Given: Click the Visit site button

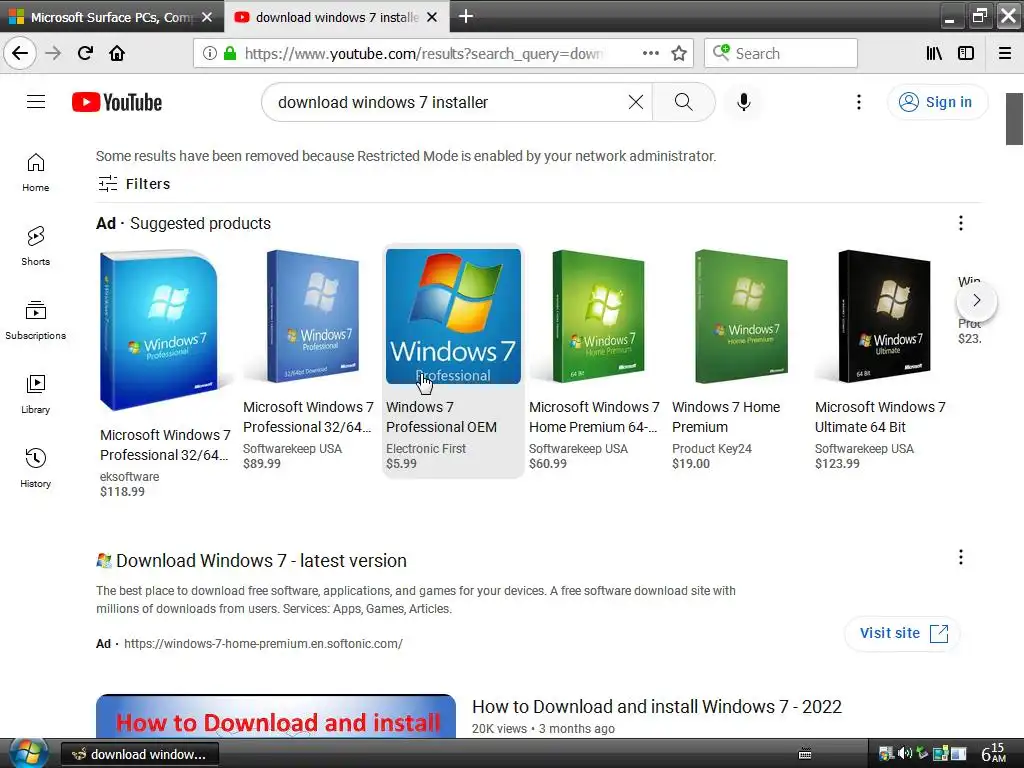Looking at the screenshot, I should pyautogui.click(x=903, y=633).
